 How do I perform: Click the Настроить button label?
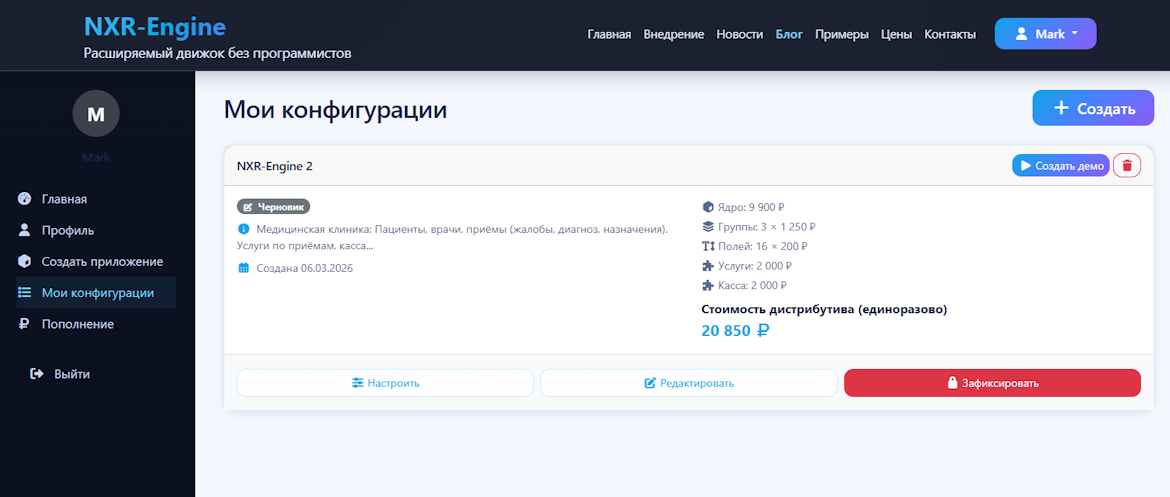tap(393, 383)
